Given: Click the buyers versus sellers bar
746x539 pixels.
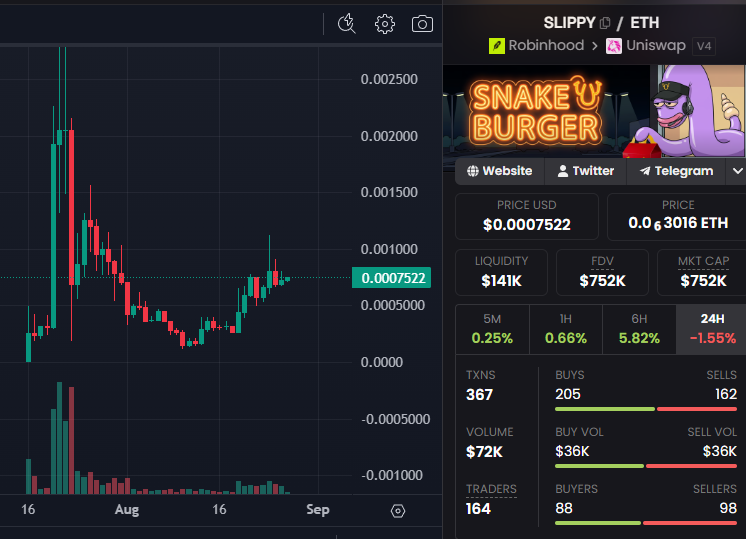Looking at the screenshot, I should click(x=646, y=523).
